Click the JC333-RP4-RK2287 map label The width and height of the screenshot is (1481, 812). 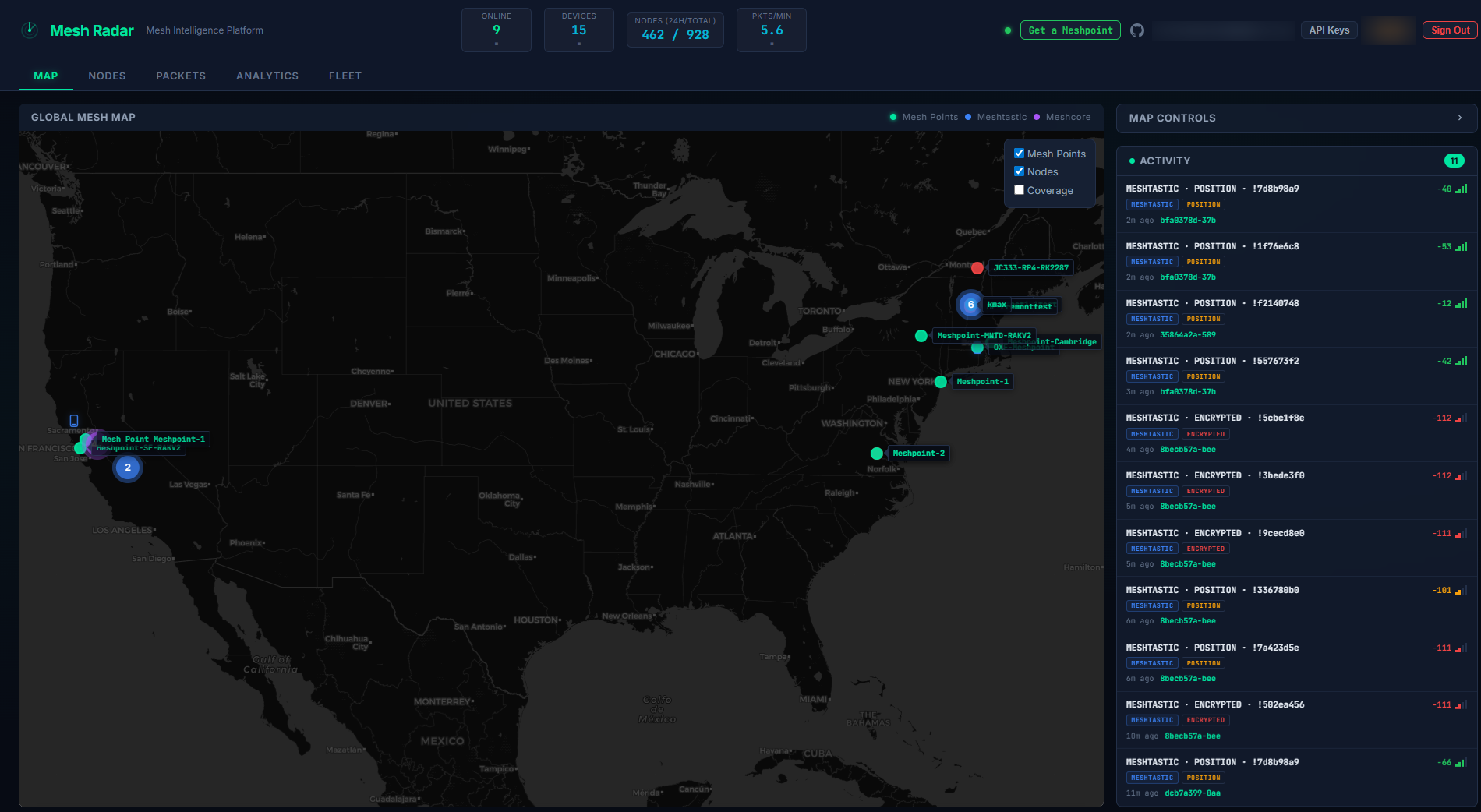click(x=1030, y=268)
